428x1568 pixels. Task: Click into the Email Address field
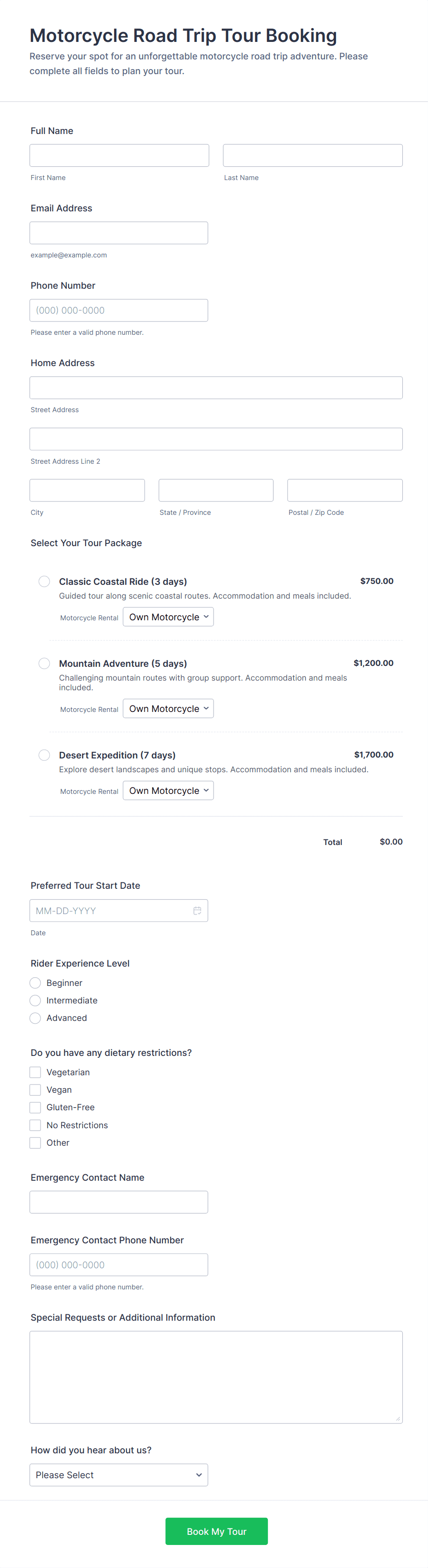coord(119,233)
